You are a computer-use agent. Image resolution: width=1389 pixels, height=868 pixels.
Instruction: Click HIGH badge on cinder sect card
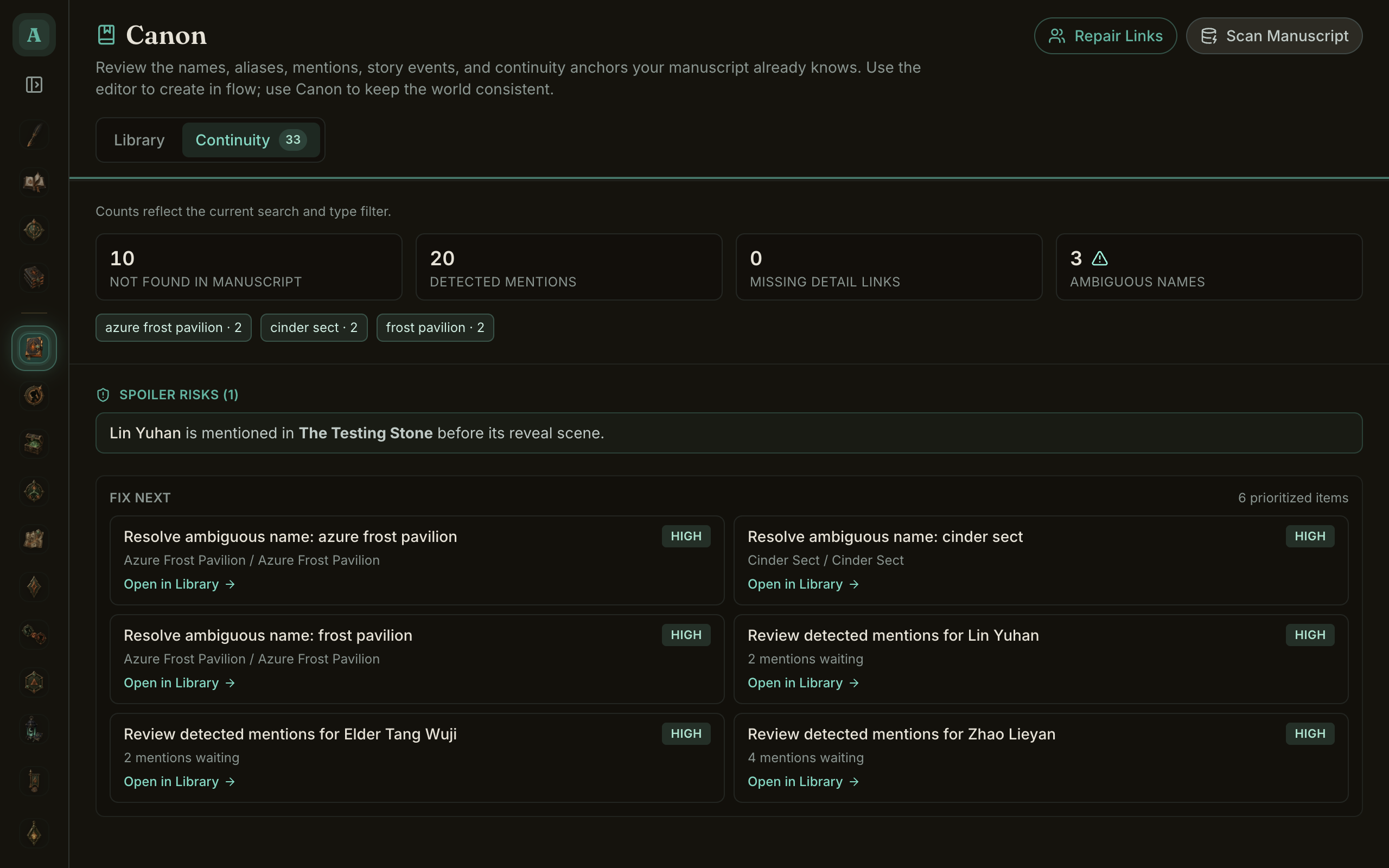point(1310,536)
